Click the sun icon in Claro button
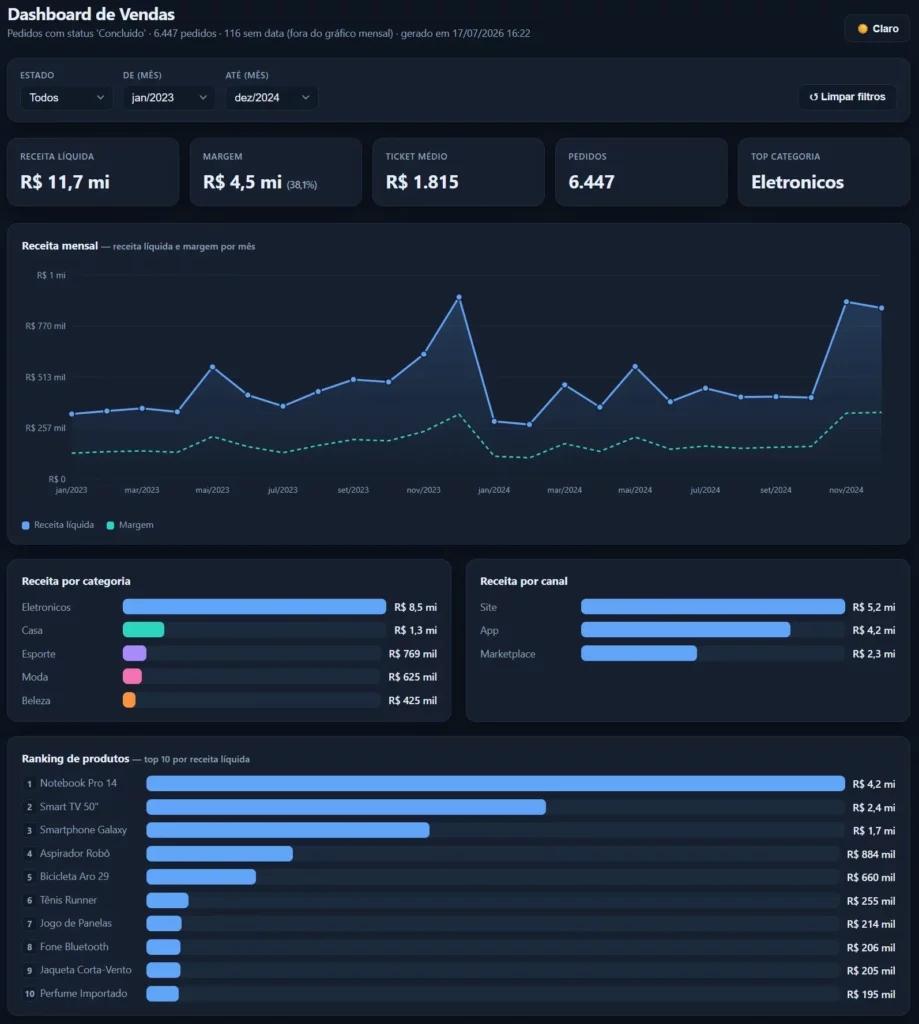 click(863, 29)
